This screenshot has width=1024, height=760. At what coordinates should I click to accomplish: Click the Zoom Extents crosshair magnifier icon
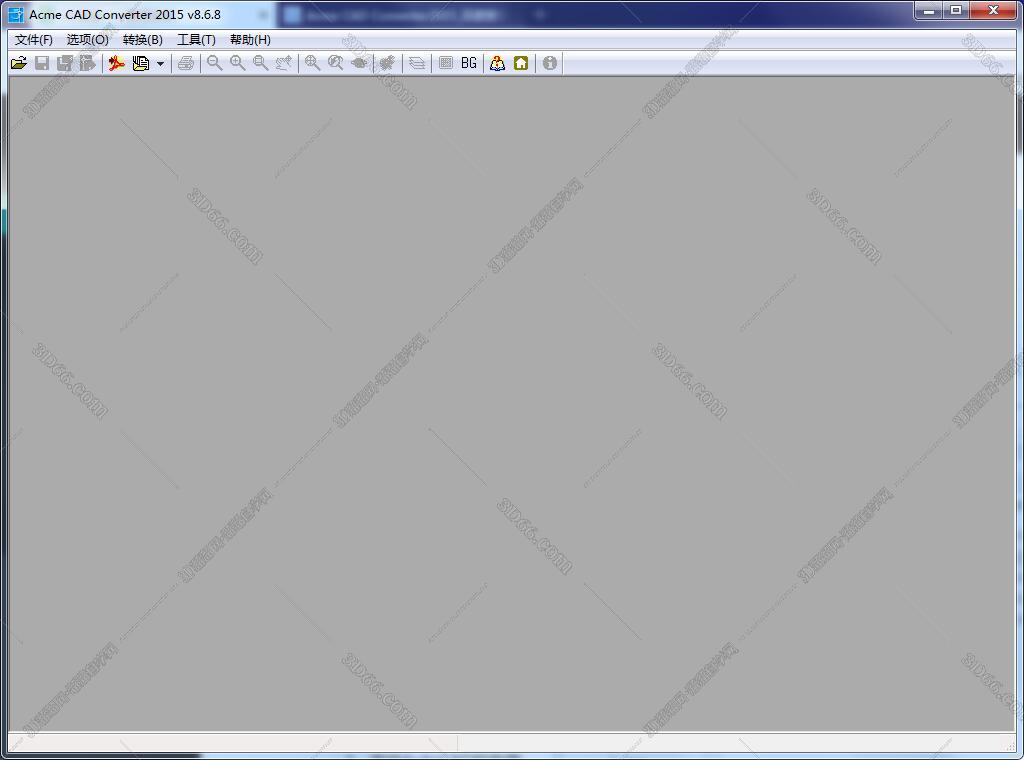313,63
